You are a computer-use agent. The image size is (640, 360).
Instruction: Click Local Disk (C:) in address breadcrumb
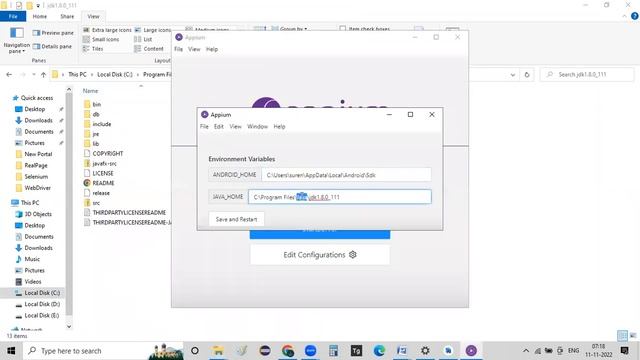(115, 75)
